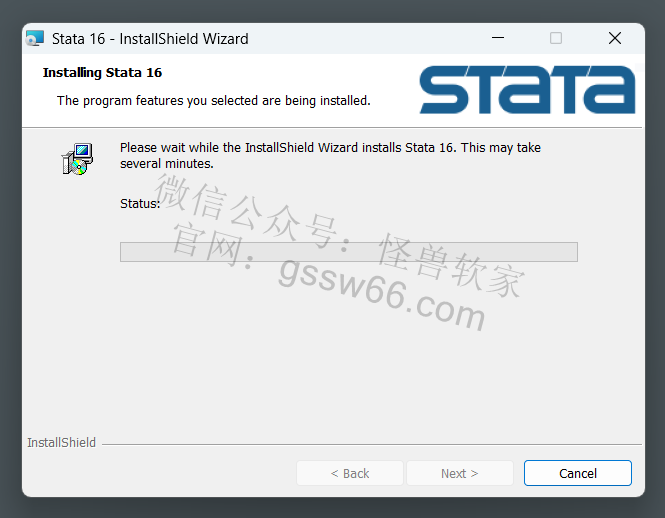The image size is (665, 518).
Task: Click the InstallShield footer label
Action: pyautogui.click(x=61, y=442)
